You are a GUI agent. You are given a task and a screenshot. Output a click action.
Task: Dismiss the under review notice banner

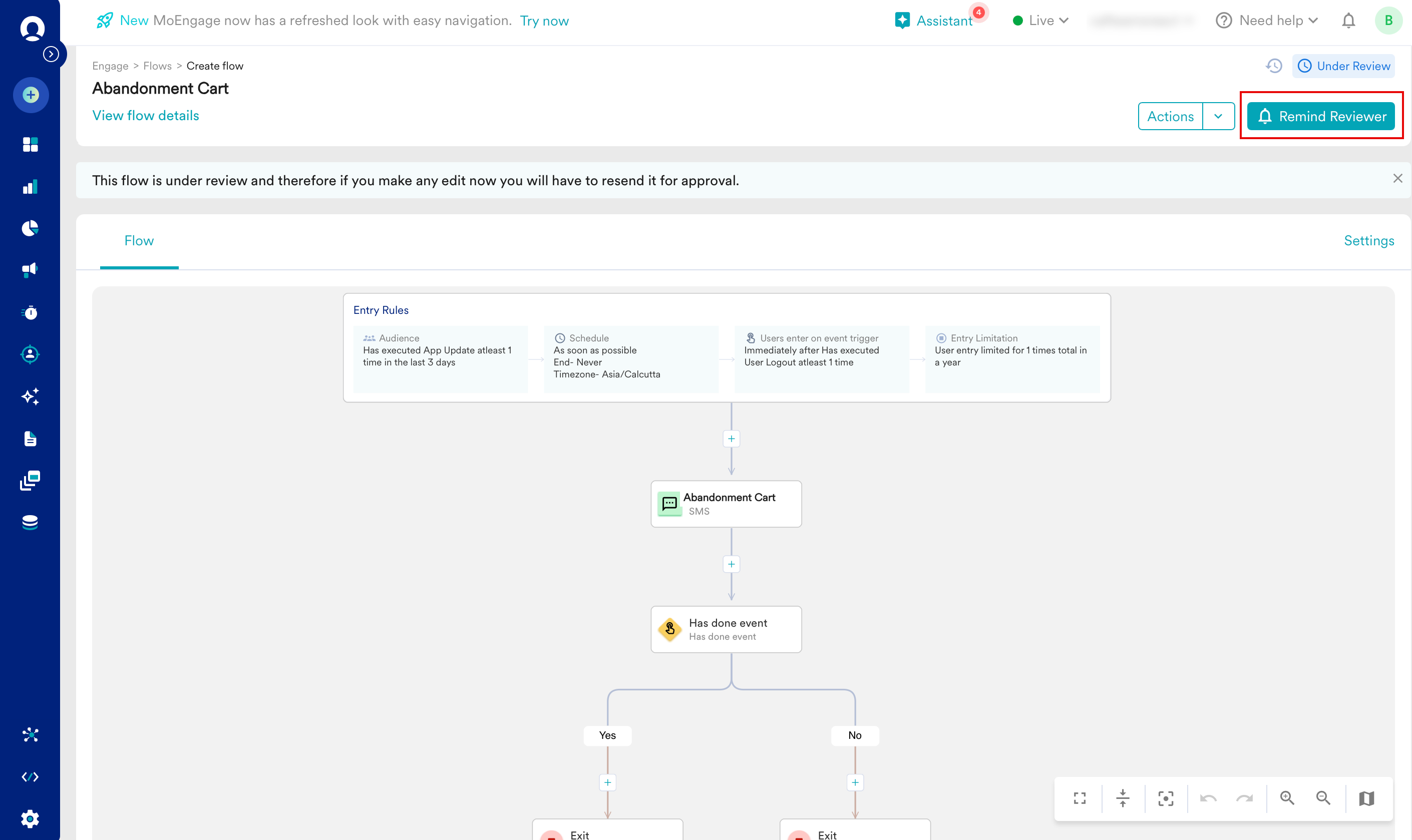click(x=1397, y=179)
